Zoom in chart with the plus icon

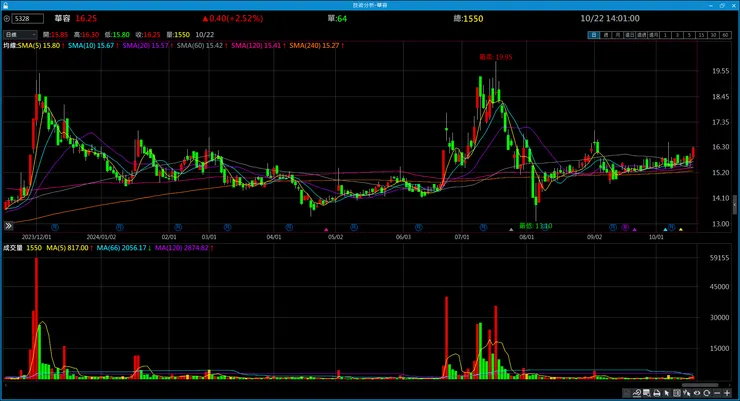tap(727, 393)
